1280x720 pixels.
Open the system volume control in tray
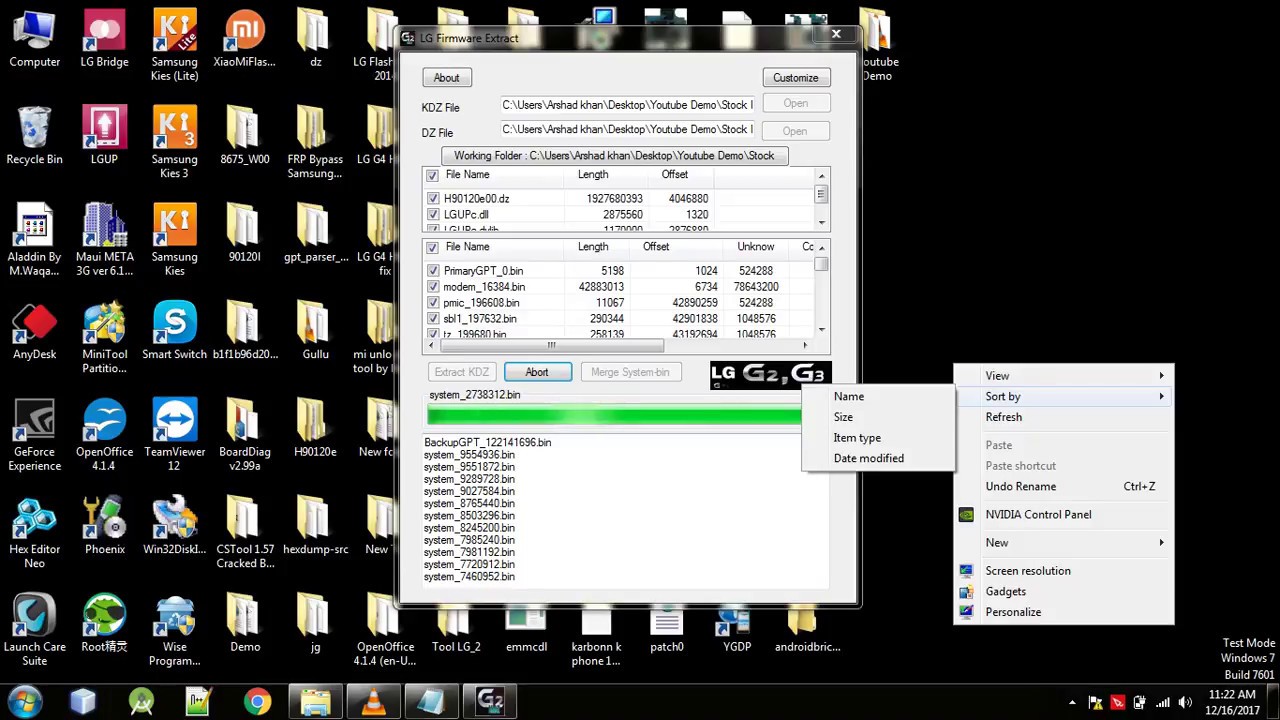pos(1184,702)
